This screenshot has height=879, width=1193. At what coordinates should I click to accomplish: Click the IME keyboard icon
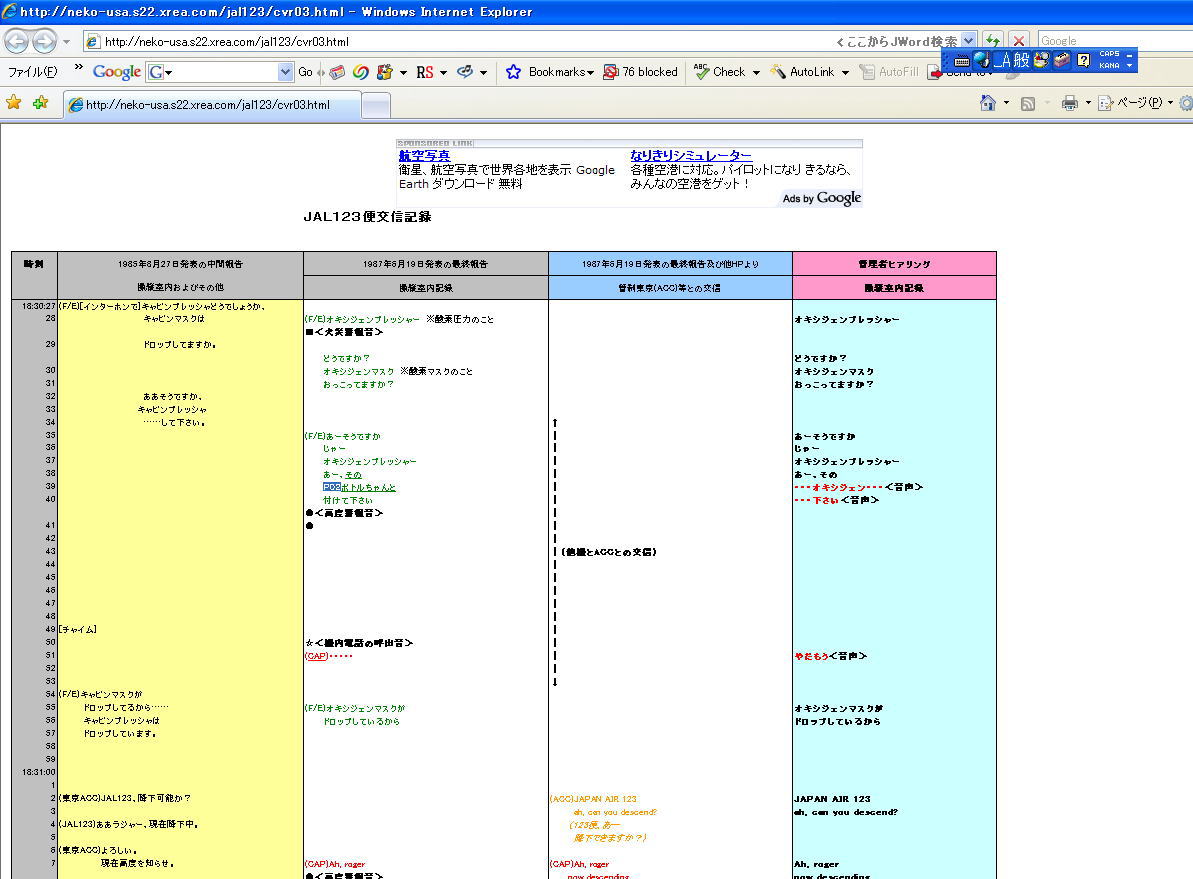(962, 60)
